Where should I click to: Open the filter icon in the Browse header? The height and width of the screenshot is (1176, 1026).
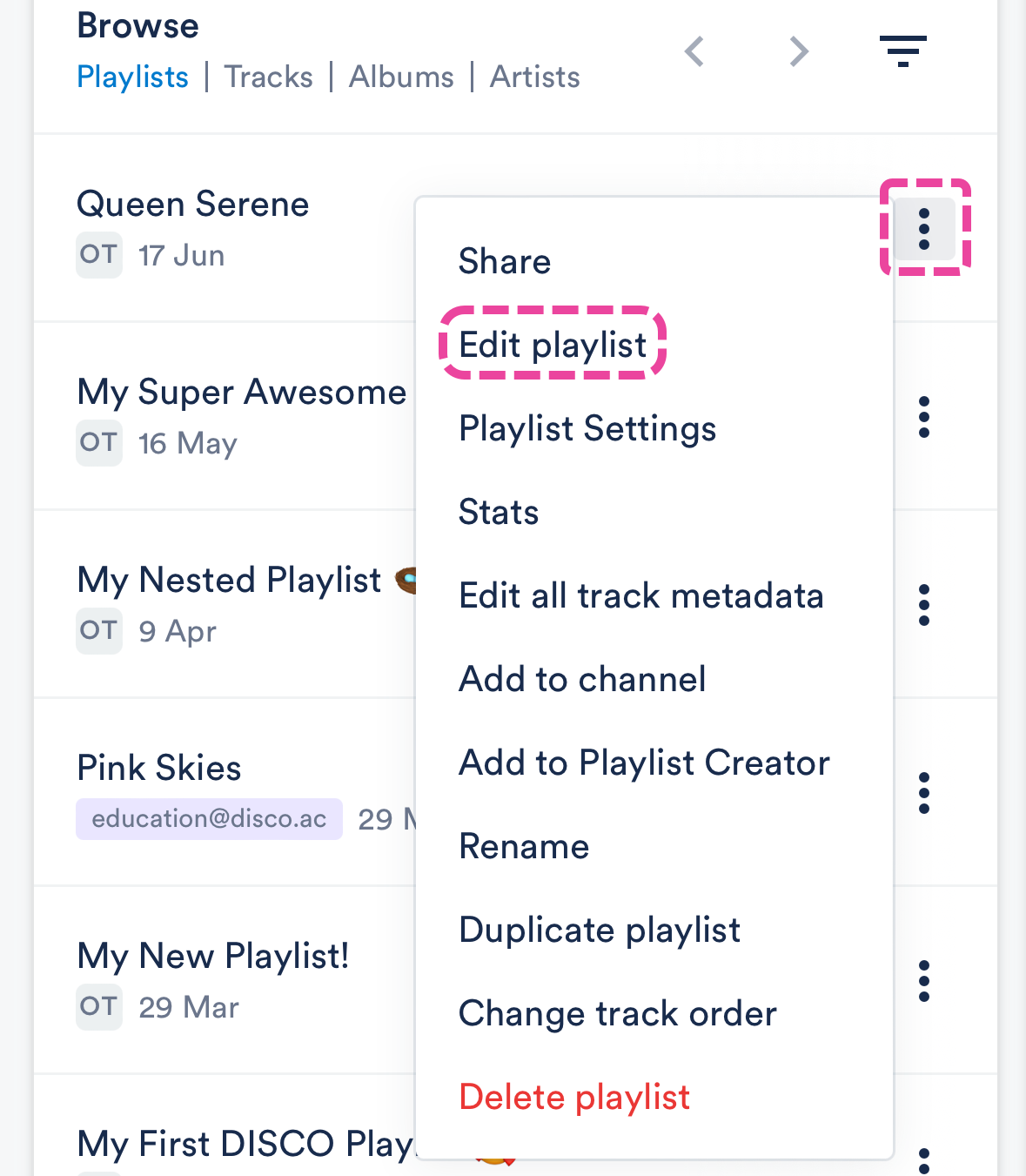tap(902, 51)
